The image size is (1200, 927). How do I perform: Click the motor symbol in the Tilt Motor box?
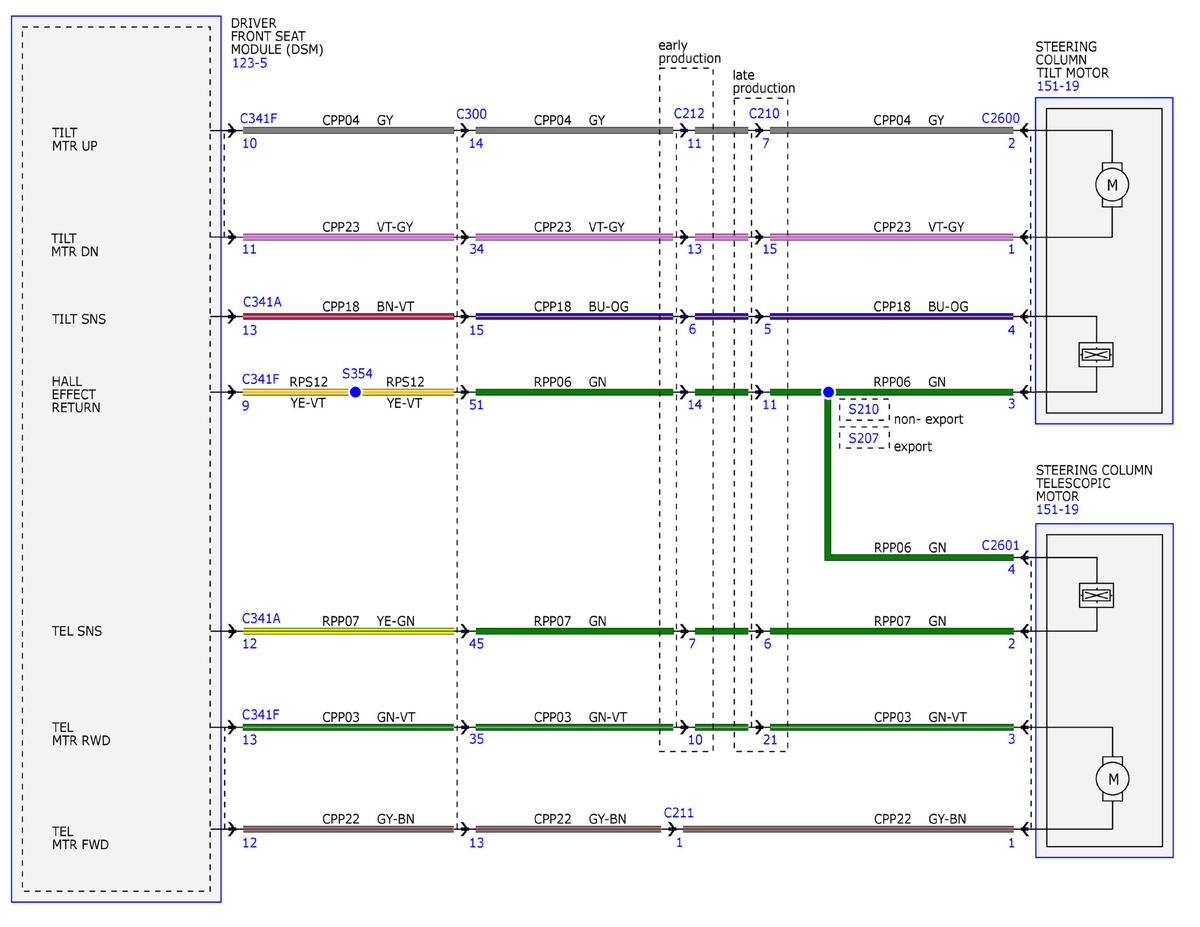click(1112, 184)
